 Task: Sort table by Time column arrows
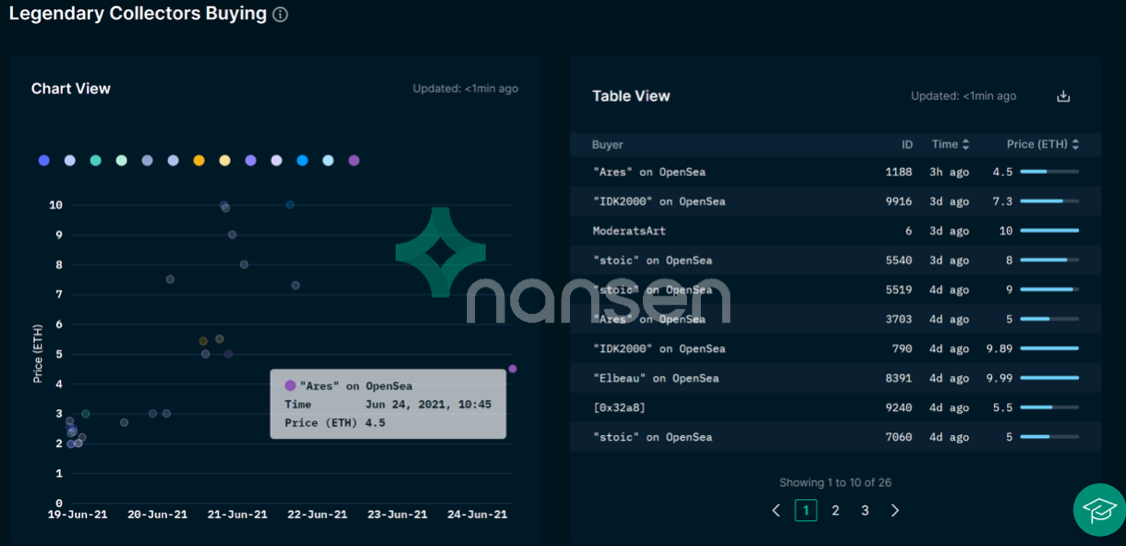click(x=965, y=144)
